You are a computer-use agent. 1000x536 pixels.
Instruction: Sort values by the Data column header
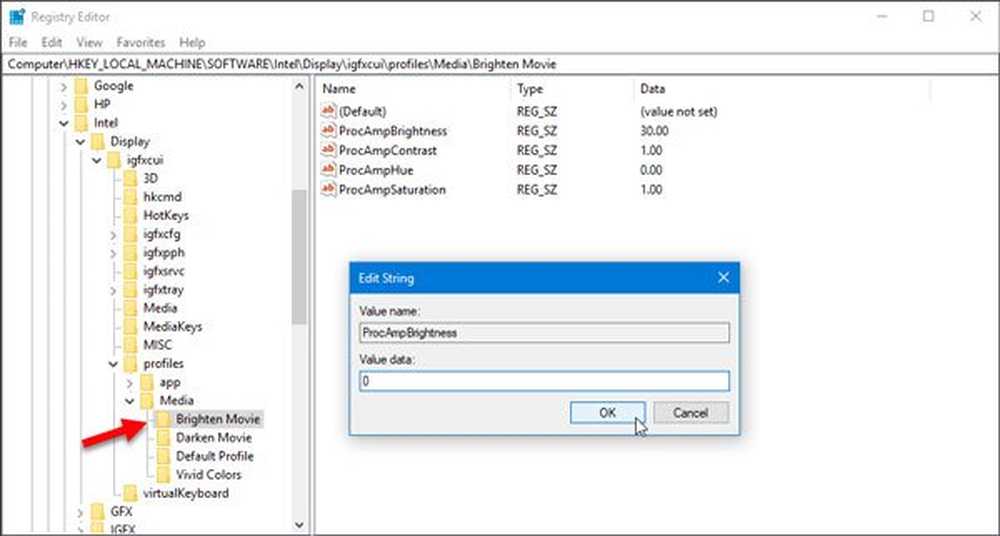click(652, 89)
